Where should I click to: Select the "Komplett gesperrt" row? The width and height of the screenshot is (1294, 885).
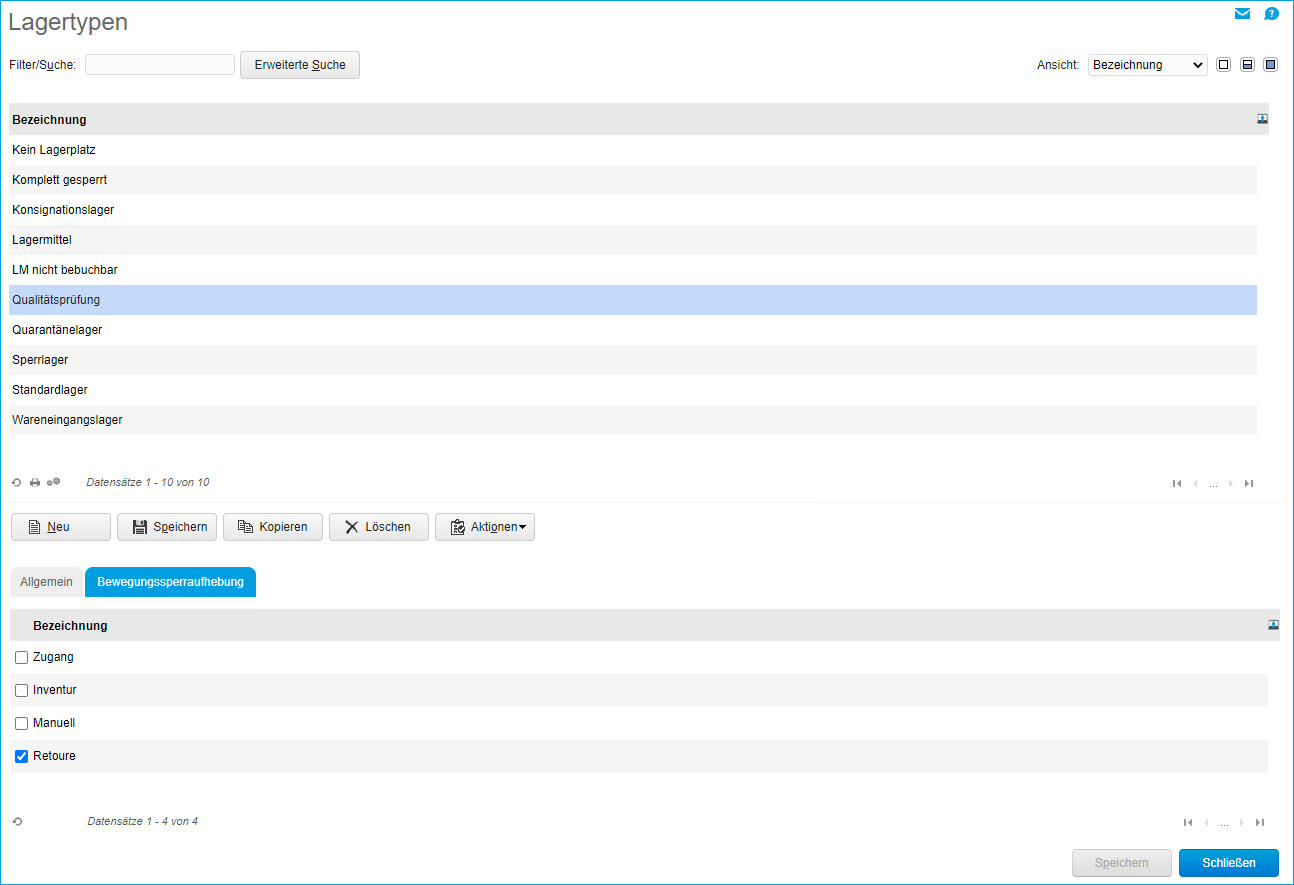click(633, 180)
